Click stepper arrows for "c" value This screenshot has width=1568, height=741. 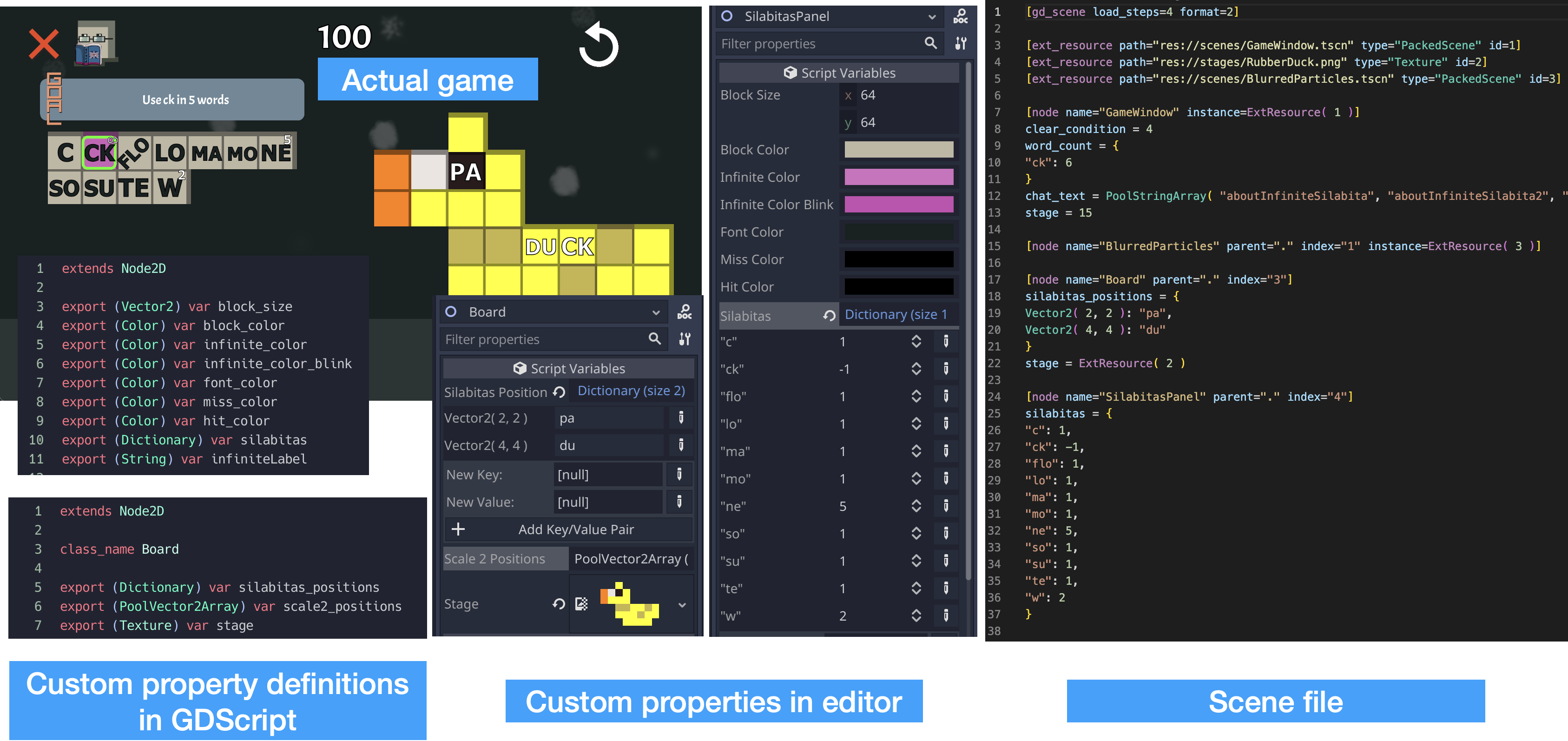(916, 342)
